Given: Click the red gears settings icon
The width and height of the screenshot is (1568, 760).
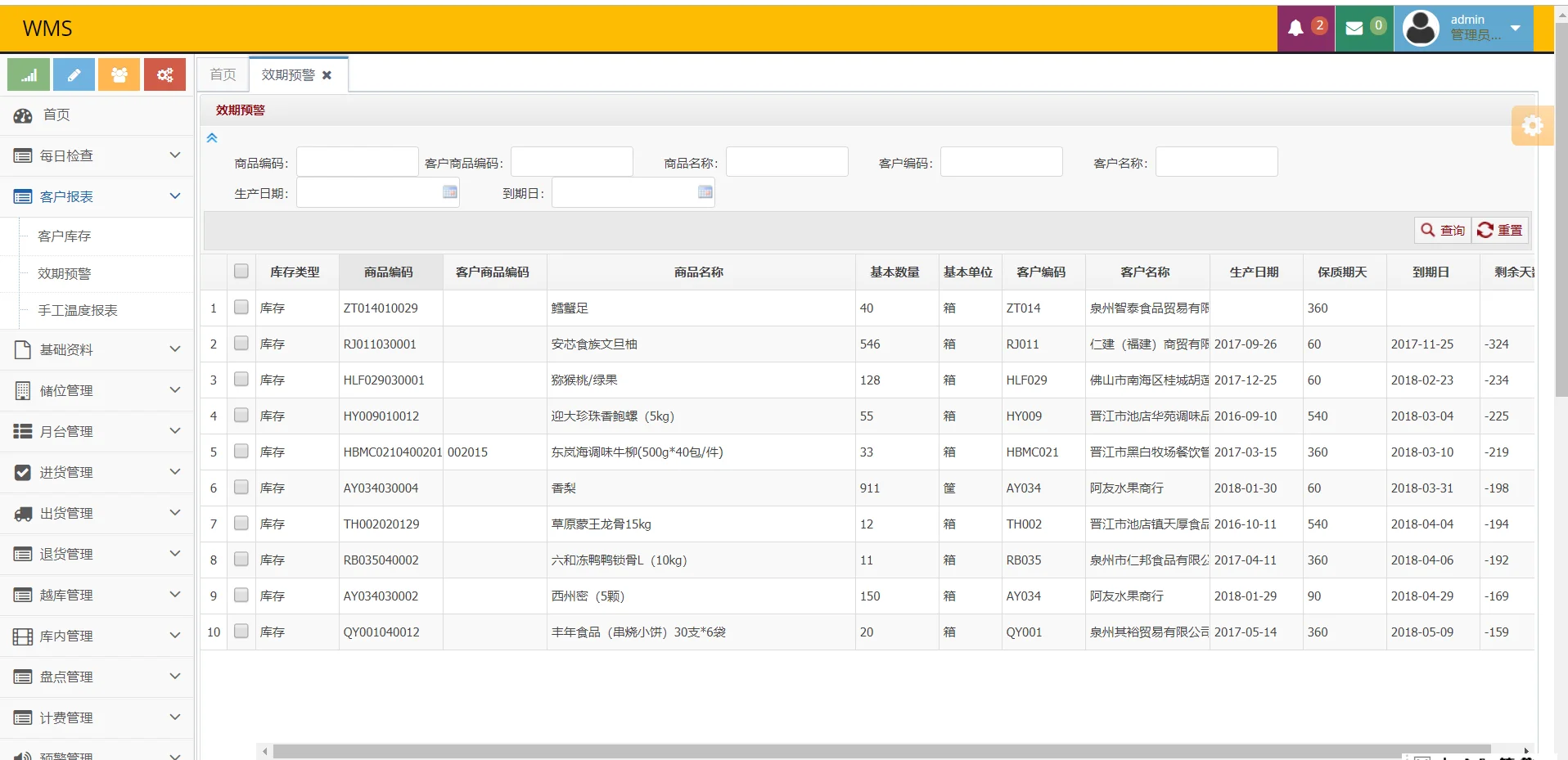Looking at the screenshot, I should pyautogui.click(x=164, y=74).
